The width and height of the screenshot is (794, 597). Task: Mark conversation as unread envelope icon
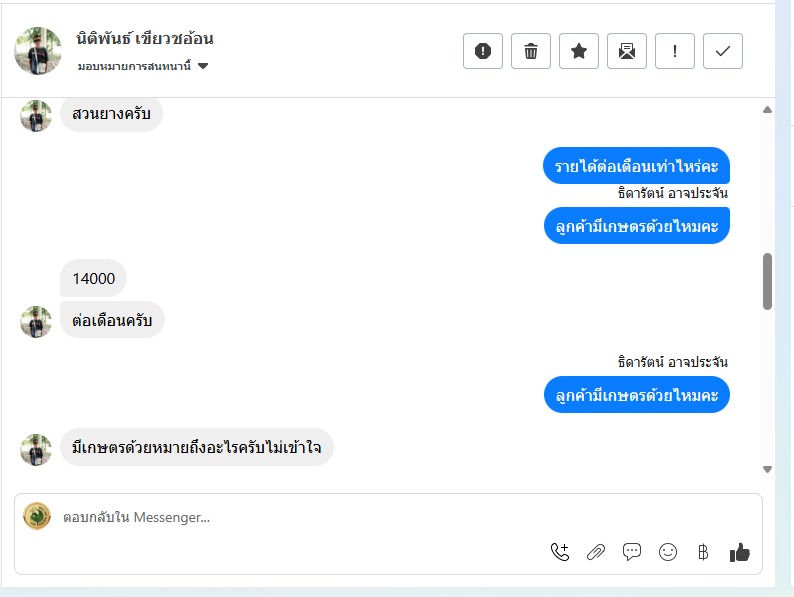627,51
